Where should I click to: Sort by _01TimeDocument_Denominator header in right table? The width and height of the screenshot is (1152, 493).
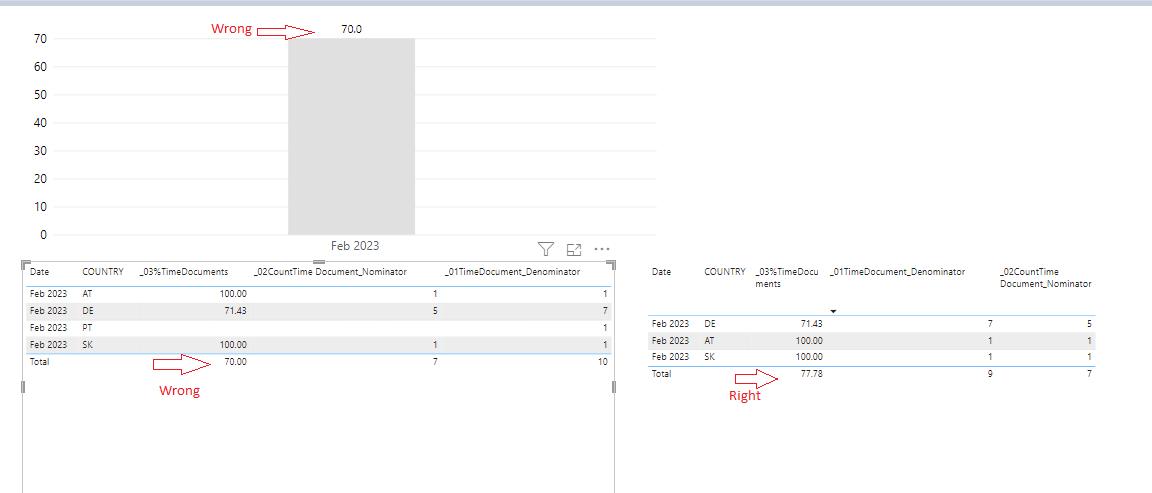tap(896, 272)
